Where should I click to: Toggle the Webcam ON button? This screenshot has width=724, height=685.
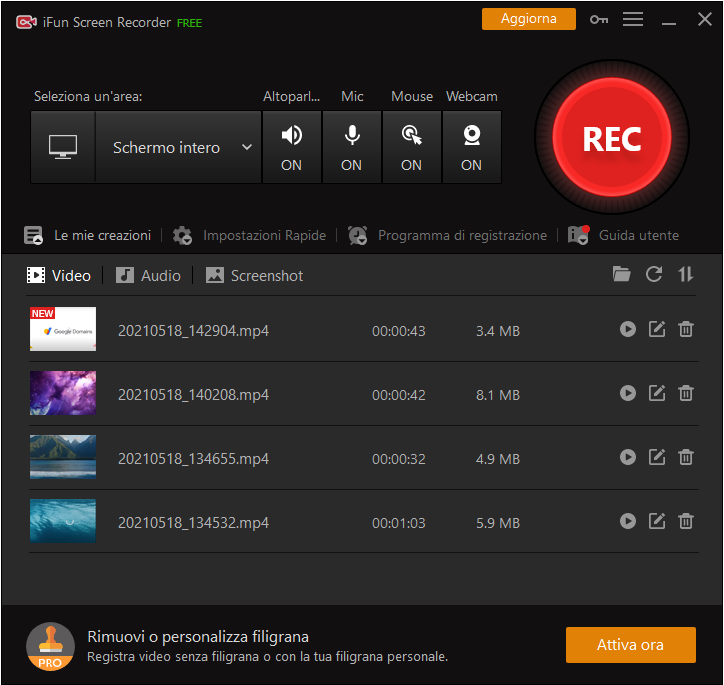pos(471,147)
